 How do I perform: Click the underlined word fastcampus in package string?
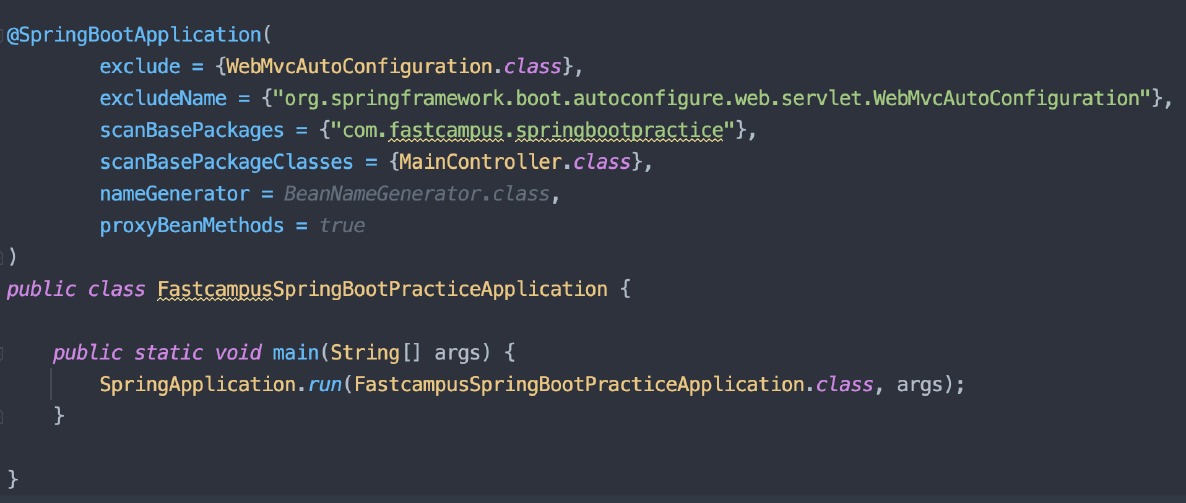pos(447,130)
